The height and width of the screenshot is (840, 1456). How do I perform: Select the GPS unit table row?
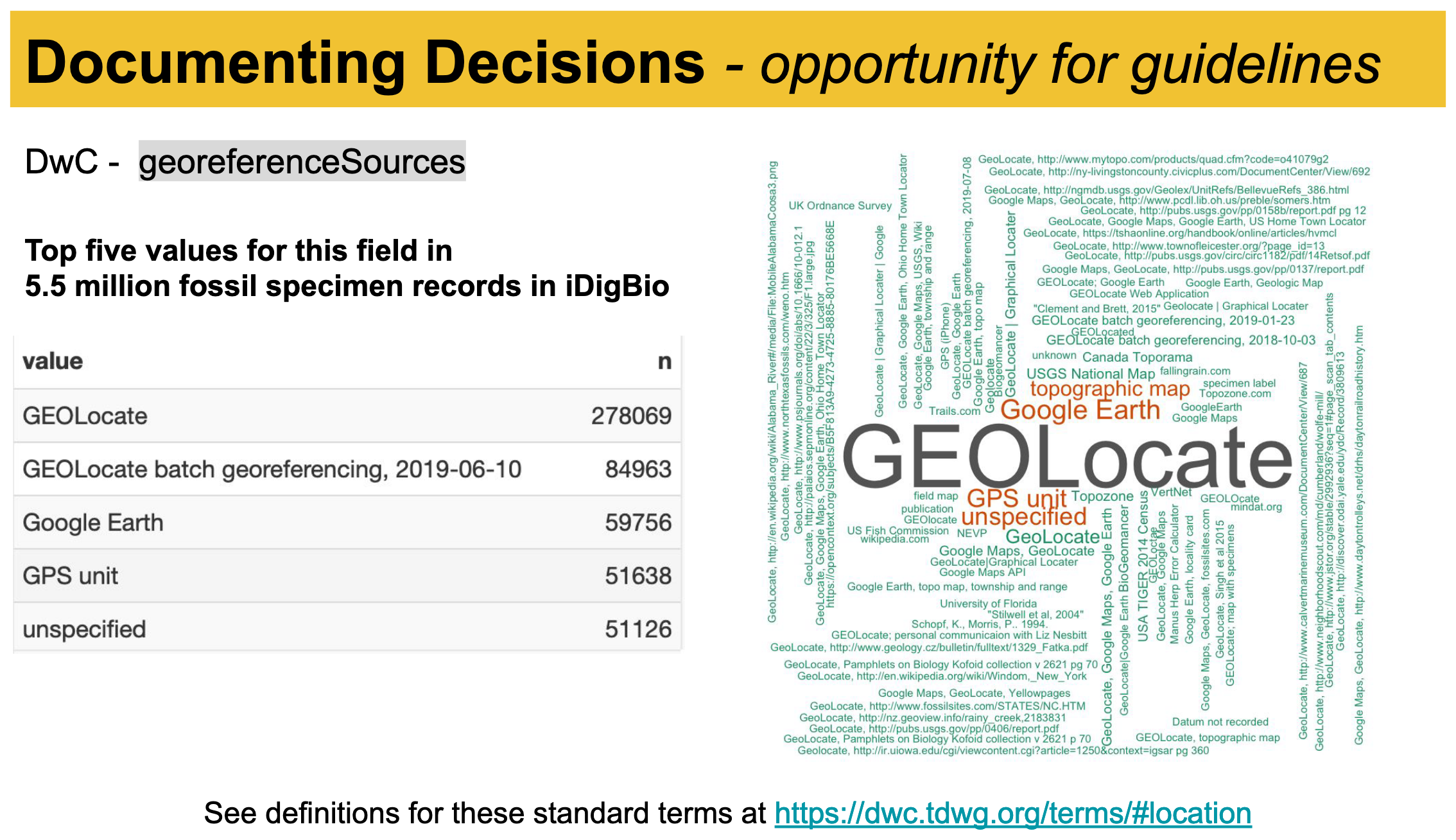[347, 575]
